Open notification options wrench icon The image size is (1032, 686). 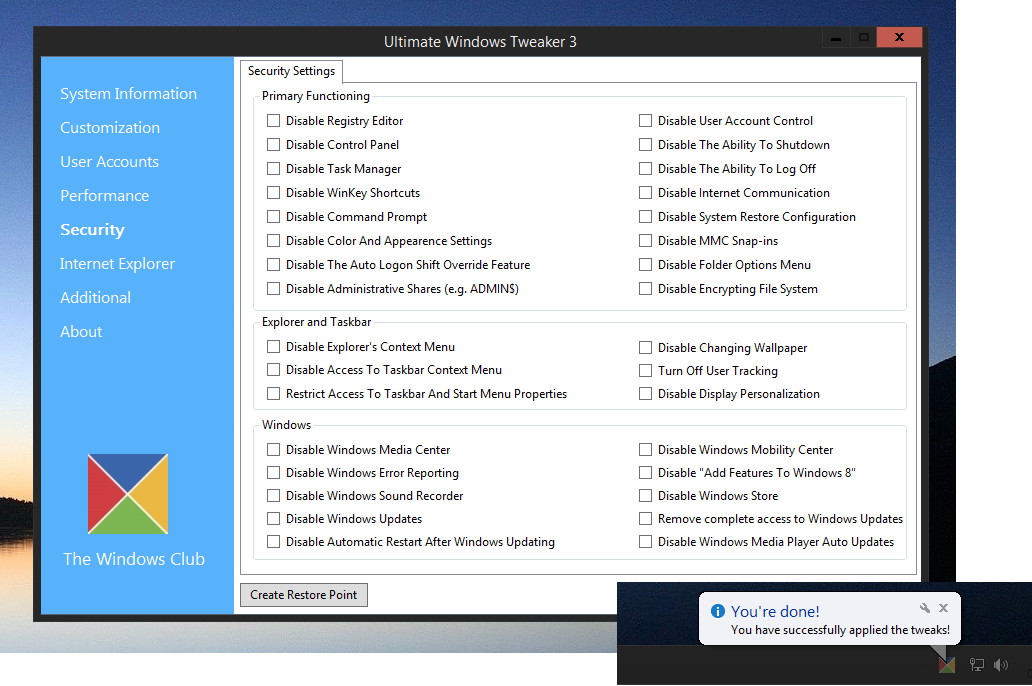coord(925,608)
